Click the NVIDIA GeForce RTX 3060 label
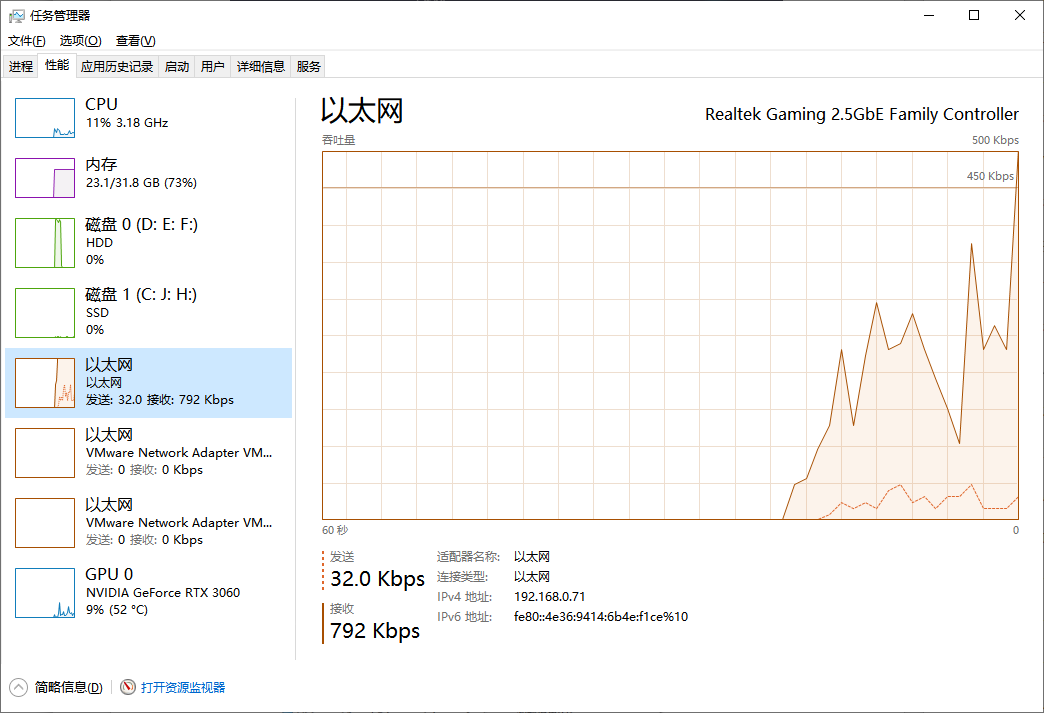 162,593
